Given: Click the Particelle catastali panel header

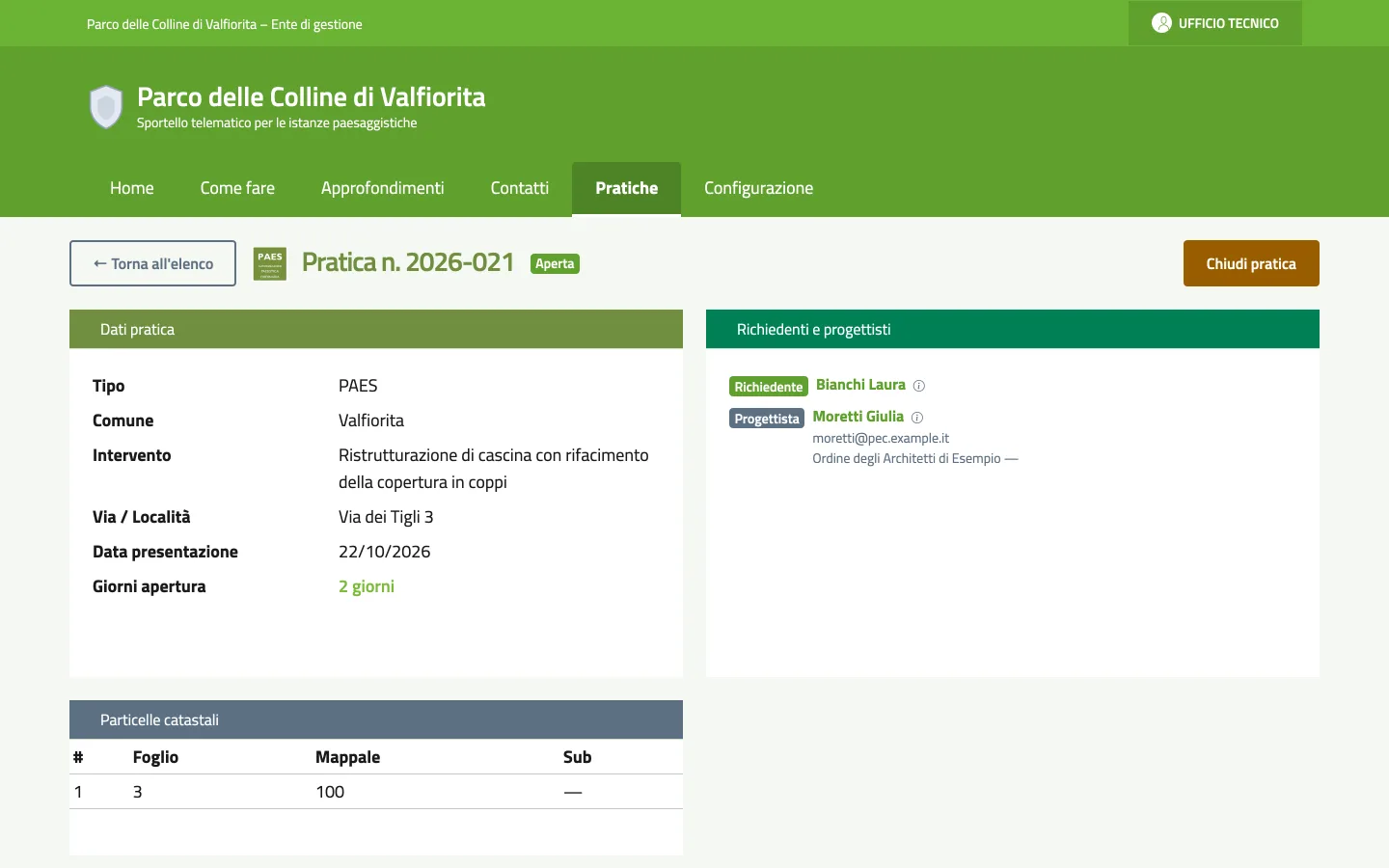Looking at the screenshot, I should click(x=376, y=719).
